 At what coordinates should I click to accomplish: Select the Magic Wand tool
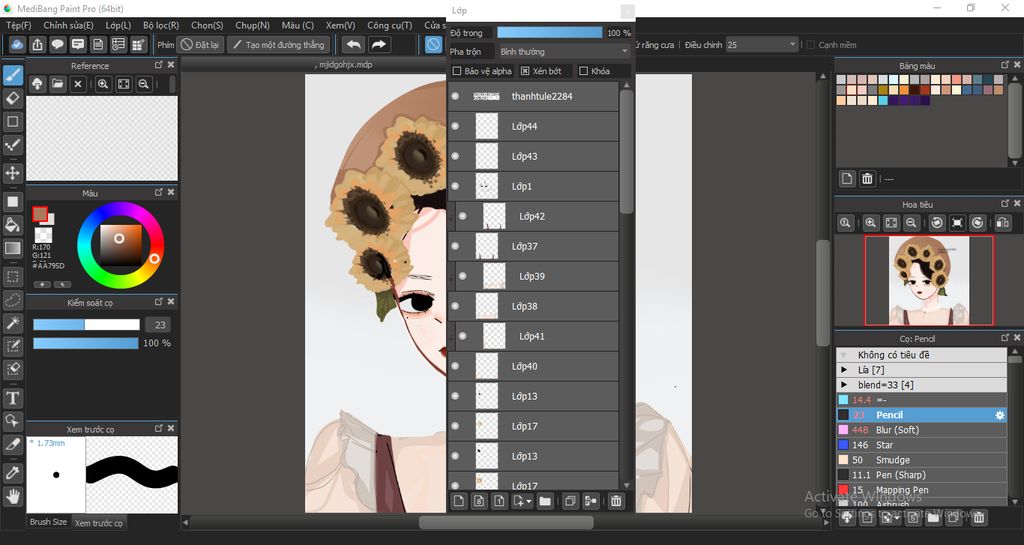pos(12,322)
